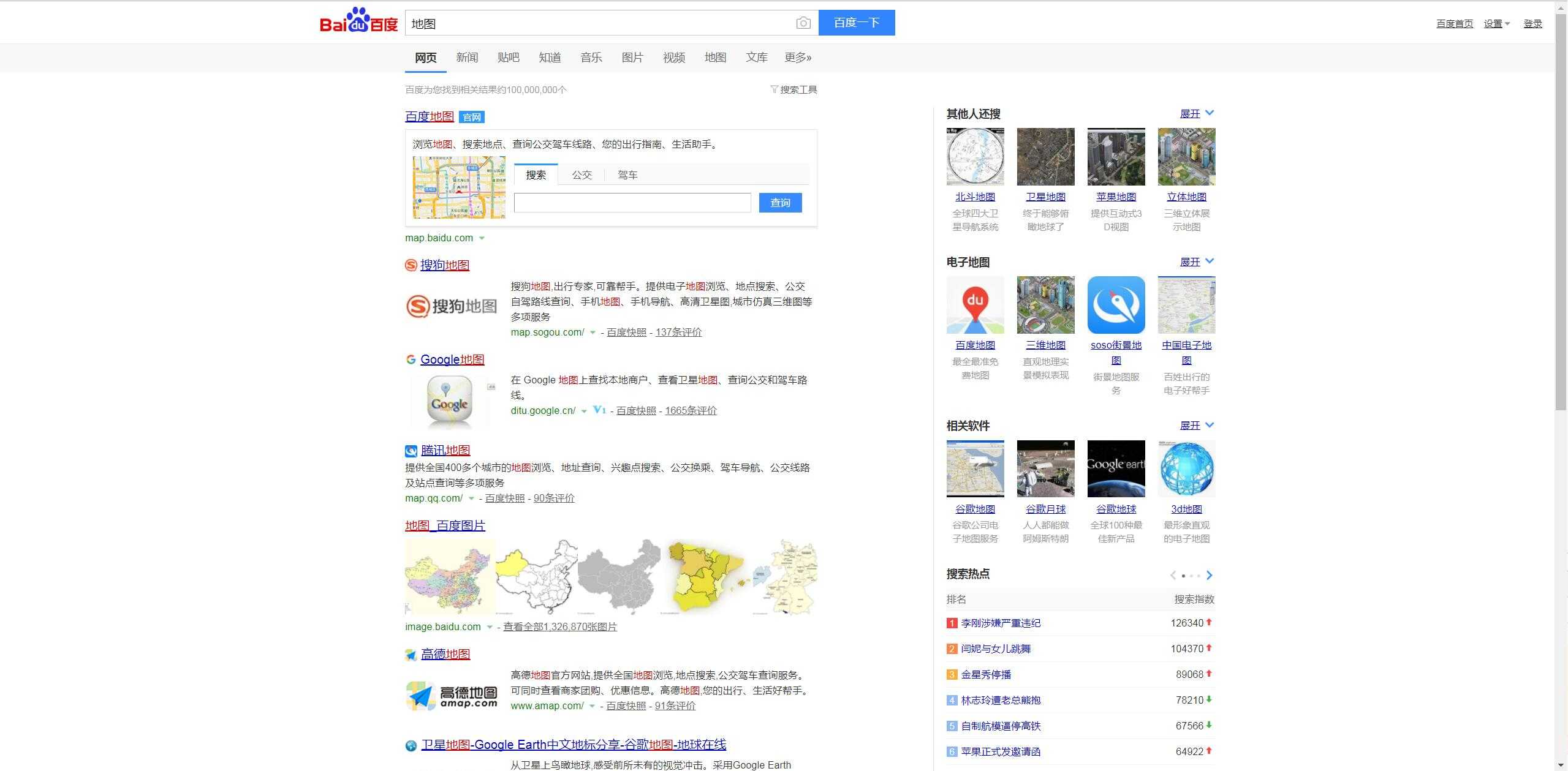Open dropdown arrow next to map.baidu.com

click(482, 238)
